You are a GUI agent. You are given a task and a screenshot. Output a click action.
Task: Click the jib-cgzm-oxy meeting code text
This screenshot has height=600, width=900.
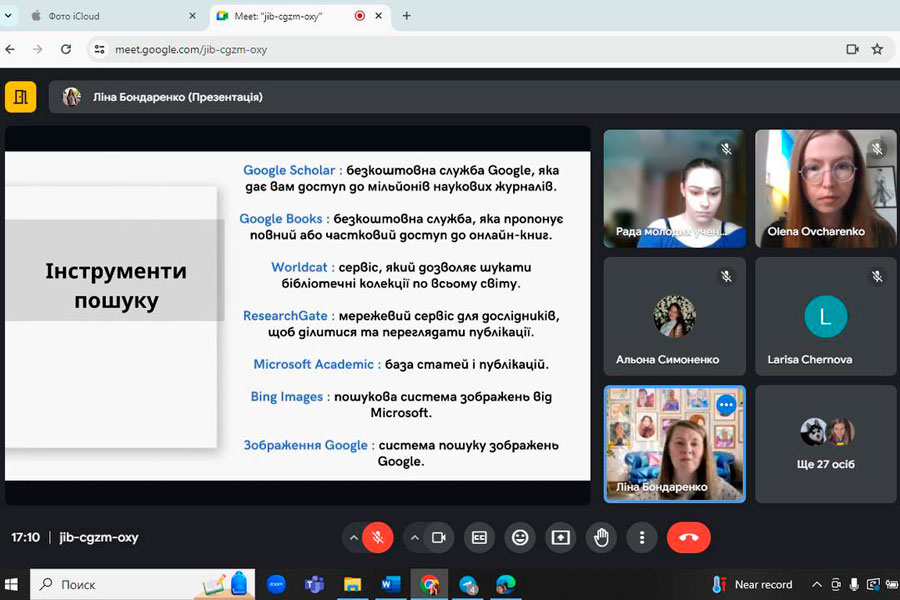click(x=99, y=537)
